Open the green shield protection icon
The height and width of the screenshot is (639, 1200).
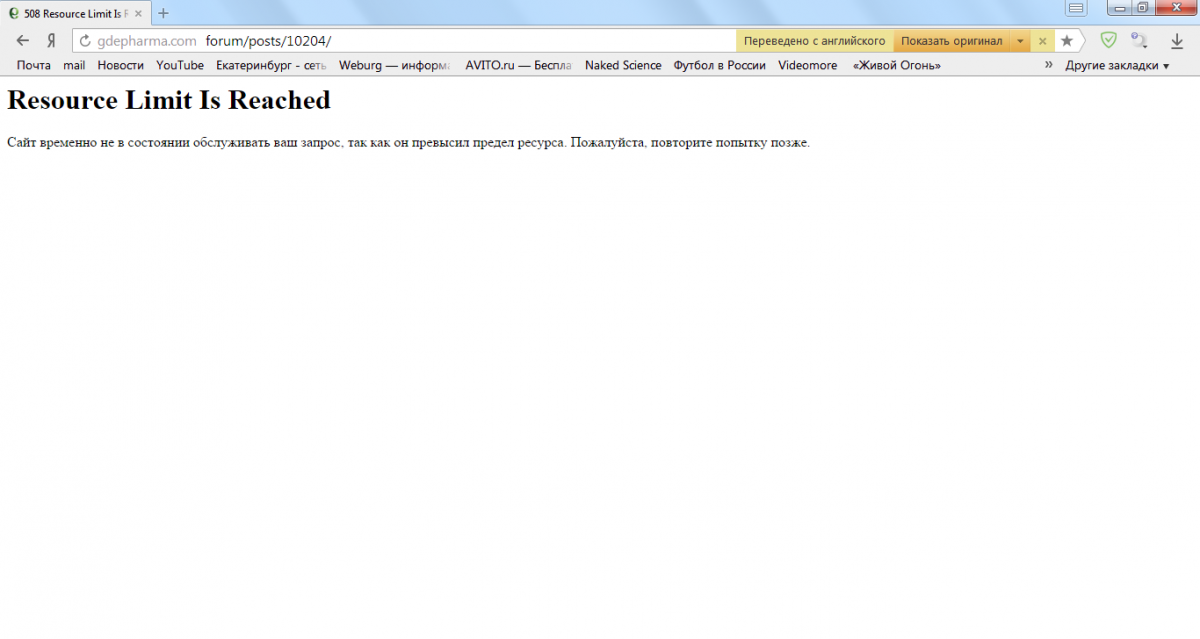tap(1108, 40)
